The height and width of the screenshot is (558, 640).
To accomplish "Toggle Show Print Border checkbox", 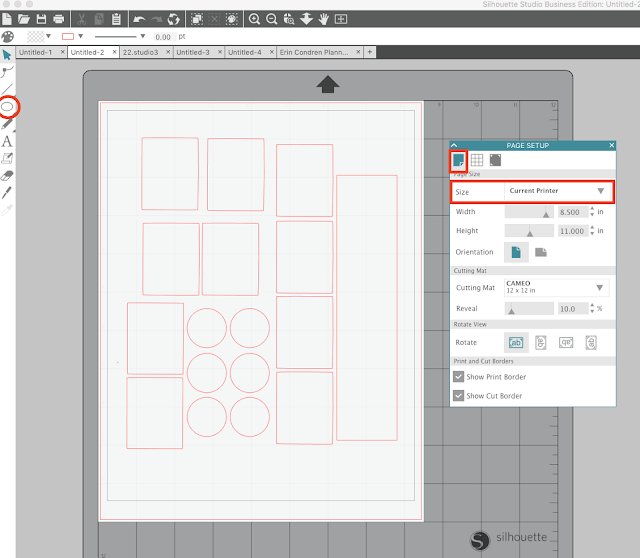I will coord(458,377).
